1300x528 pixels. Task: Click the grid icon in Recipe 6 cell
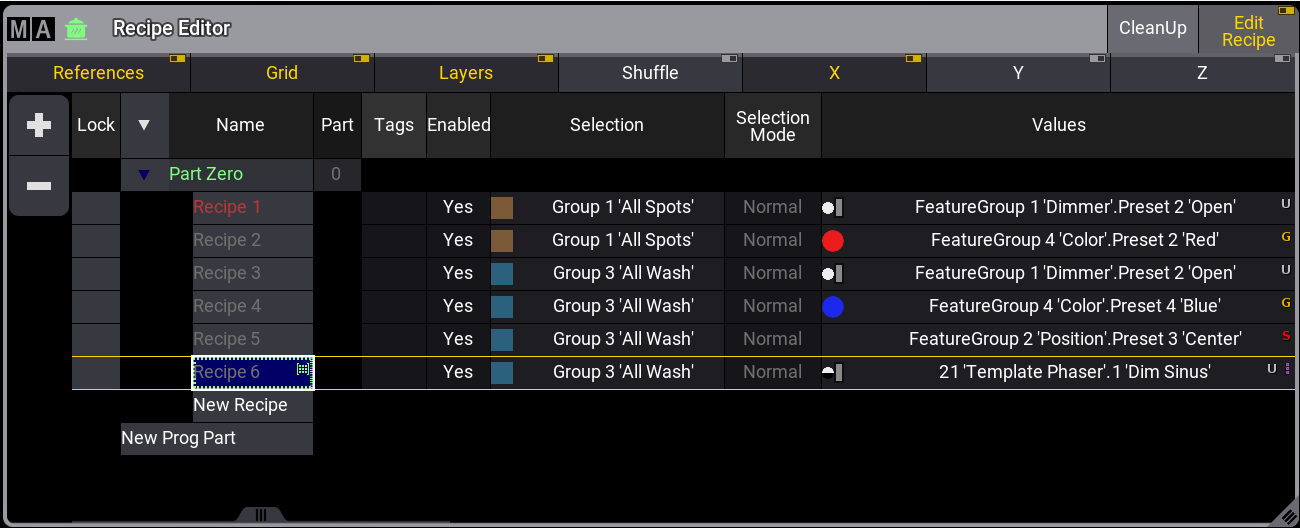[303, 369]
